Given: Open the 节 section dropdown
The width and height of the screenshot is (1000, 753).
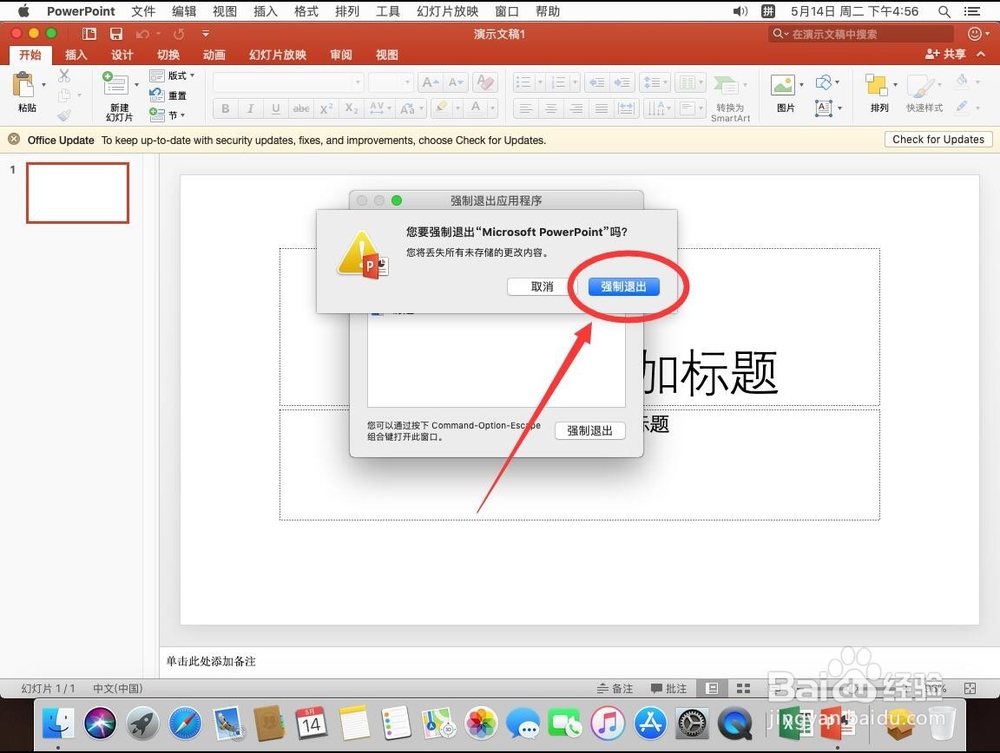Looking at the screenshot, I should click(x=167, y=115).
